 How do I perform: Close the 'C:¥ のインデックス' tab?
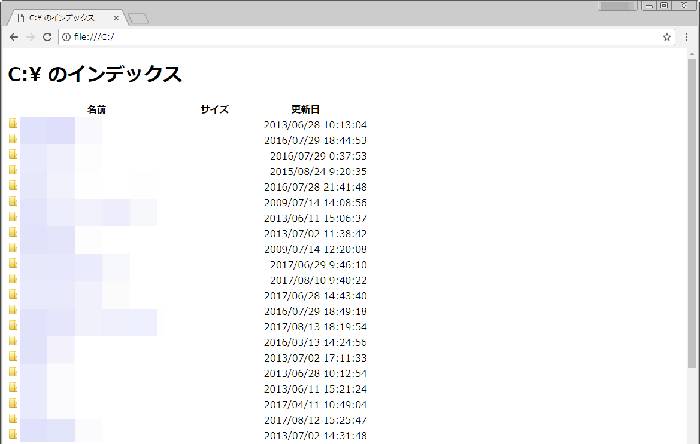coord(116,18)
